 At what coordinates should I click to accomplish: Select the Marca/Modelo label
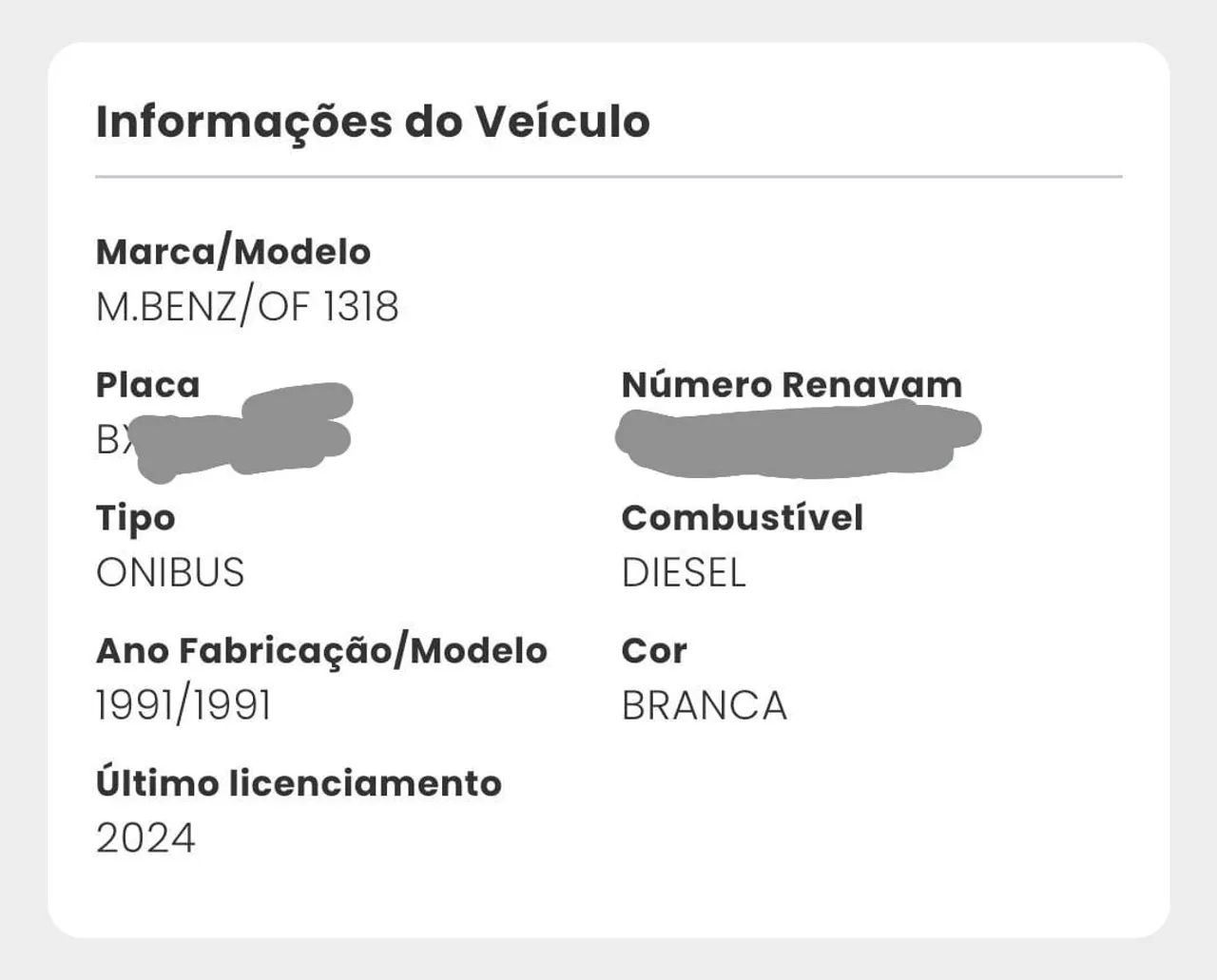(x=233, y=252)
